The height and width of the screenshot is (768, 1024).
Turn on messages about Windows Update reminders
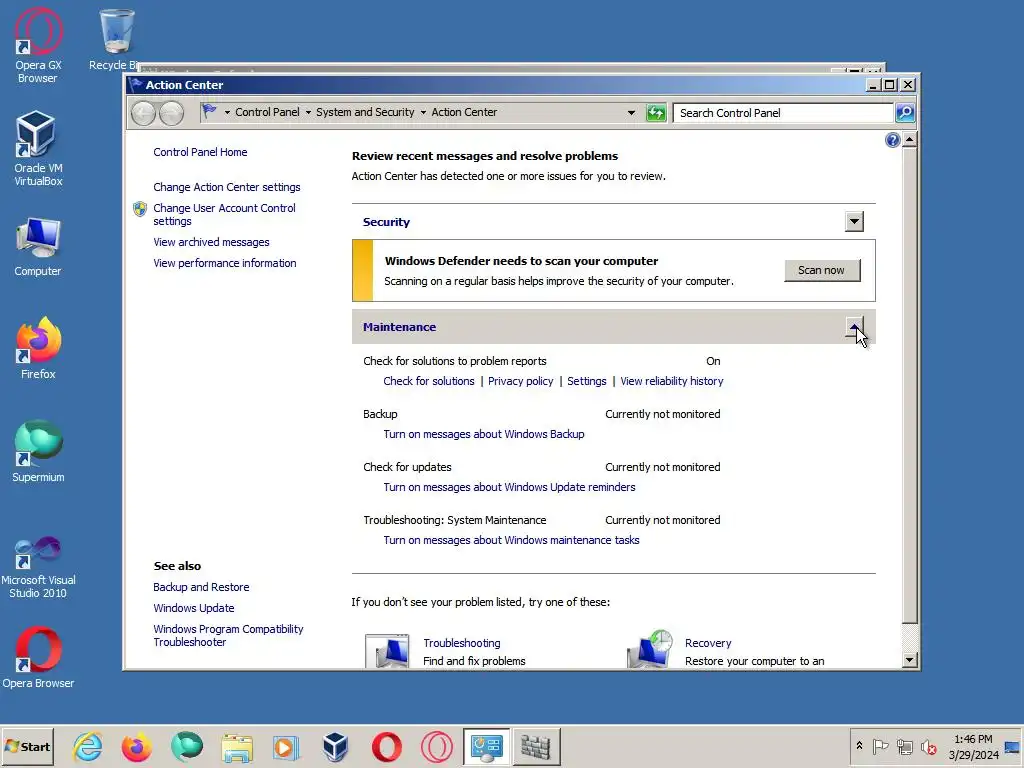click(509, 487)
